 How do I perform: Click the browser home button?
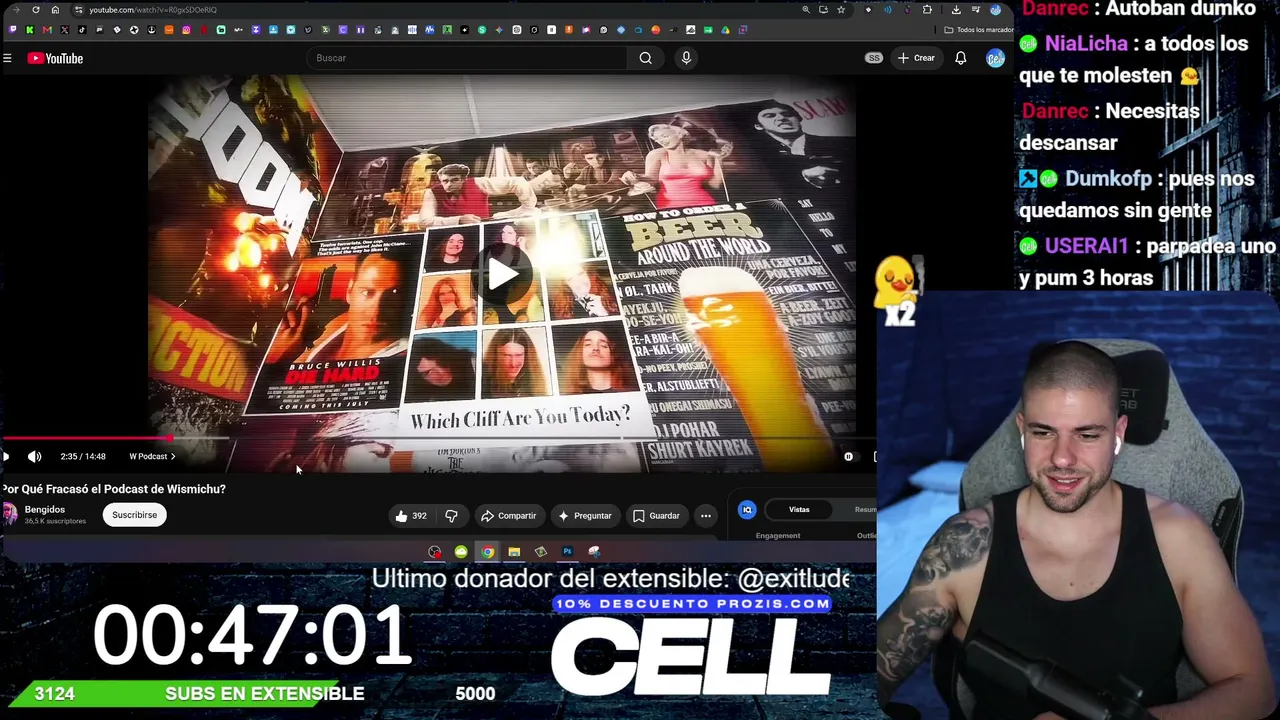(55, 10)
